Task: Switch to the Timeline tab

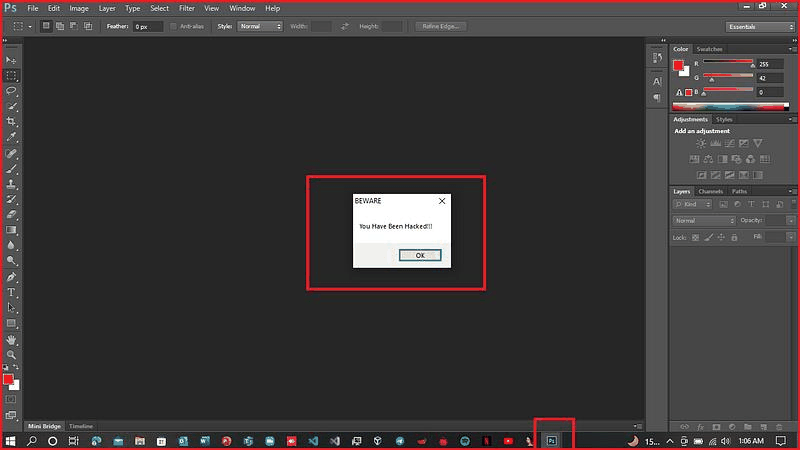Action: coord(81,426)
